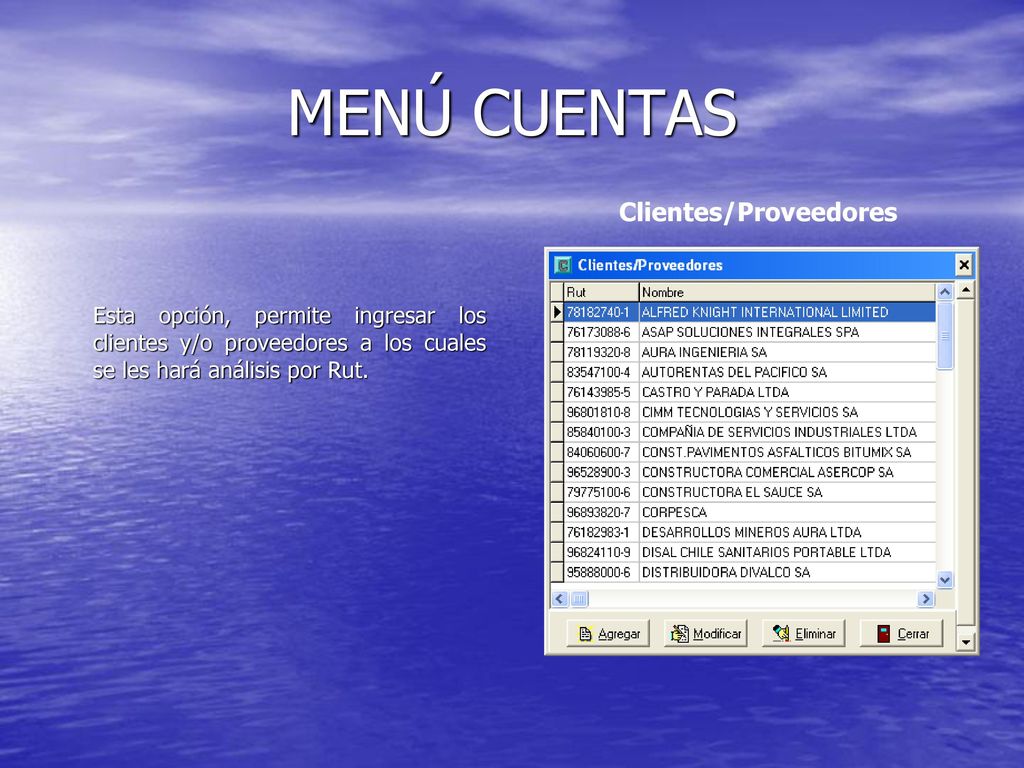Click the Modificar button
The height and width of the screenshot is (768, 1024).
pos(705,633)
